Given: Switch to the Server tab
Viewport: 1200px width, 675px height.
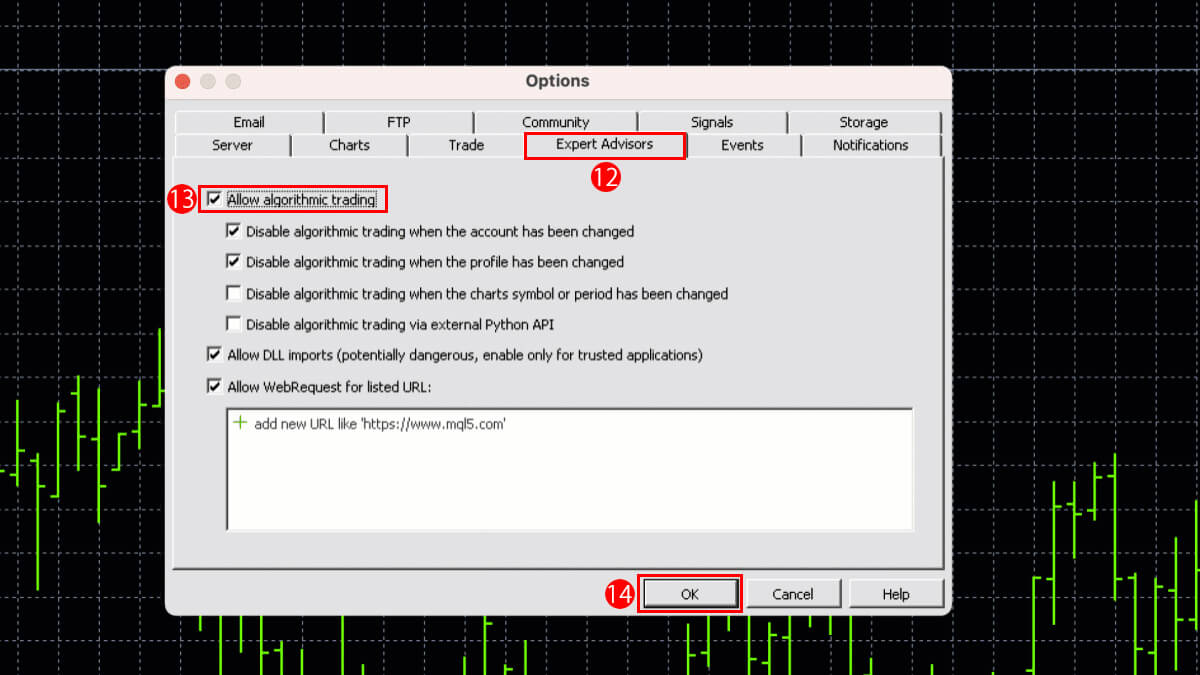Looking at the screenshot, I should coord(232,145).
